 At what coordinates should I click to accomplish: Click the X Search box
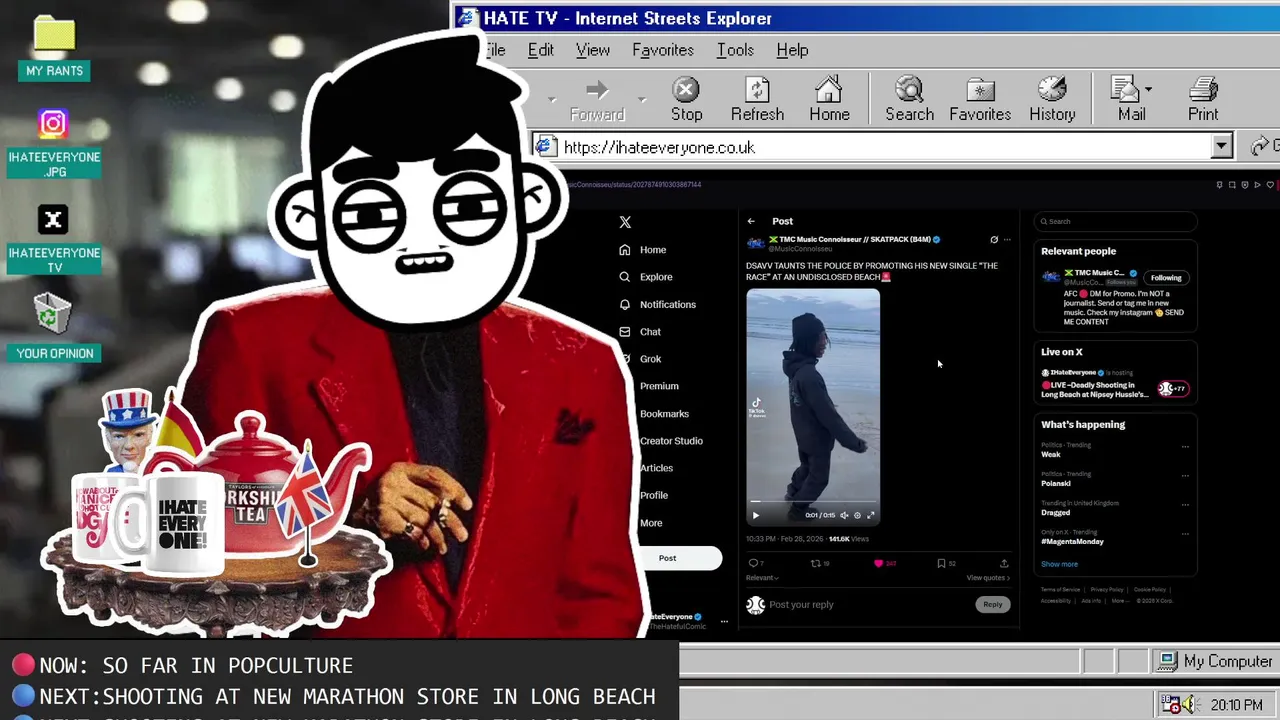pyautogui.click(x=1115, y=221)
